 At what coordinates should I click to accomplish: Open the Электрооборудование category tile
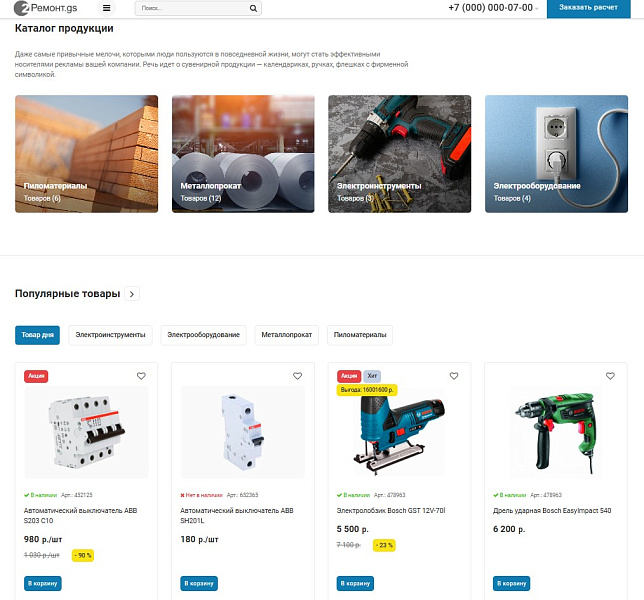[556, 153]
